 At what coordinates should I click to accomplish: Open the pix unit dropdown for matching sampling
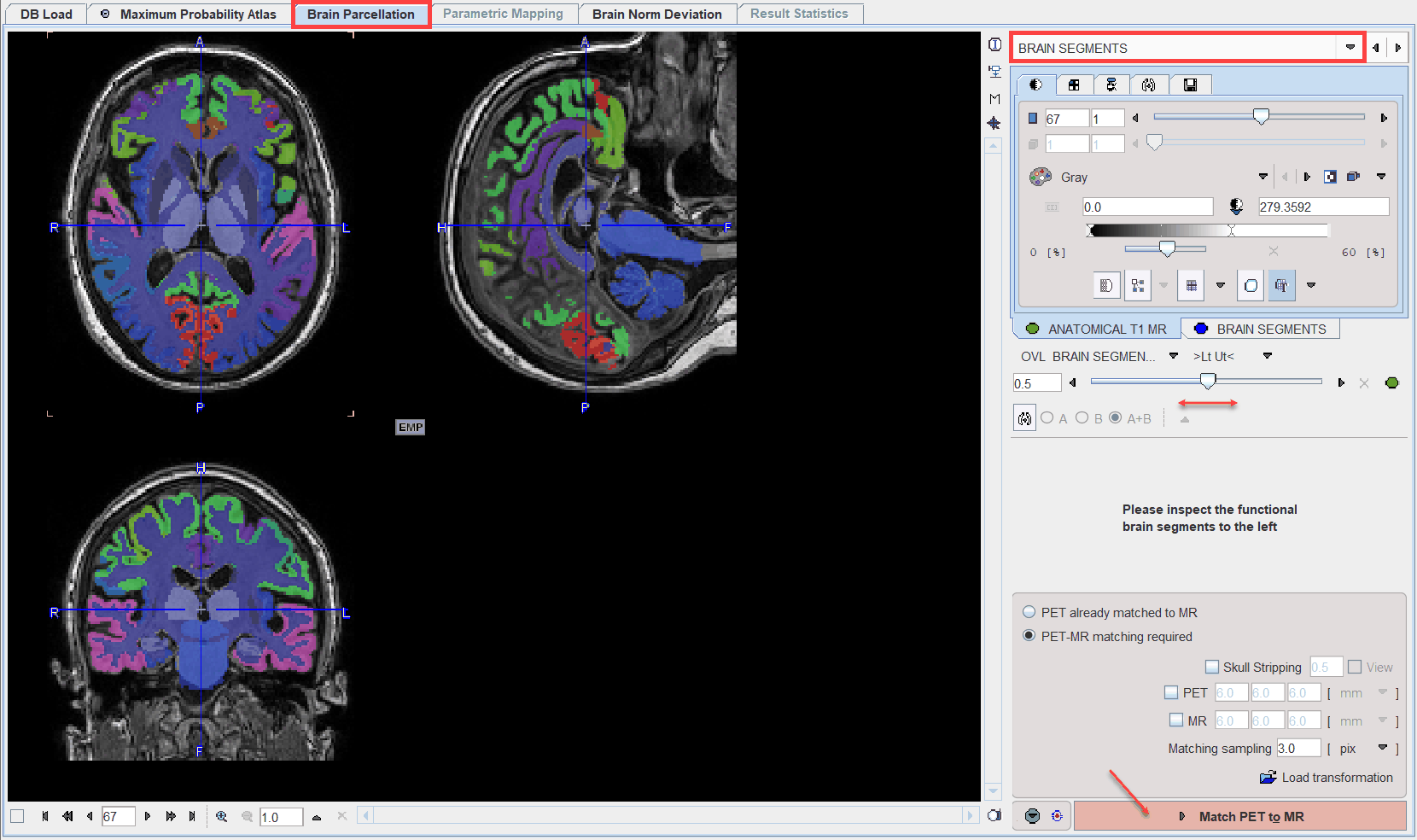pyautogui.click(x=1383, y=748)
